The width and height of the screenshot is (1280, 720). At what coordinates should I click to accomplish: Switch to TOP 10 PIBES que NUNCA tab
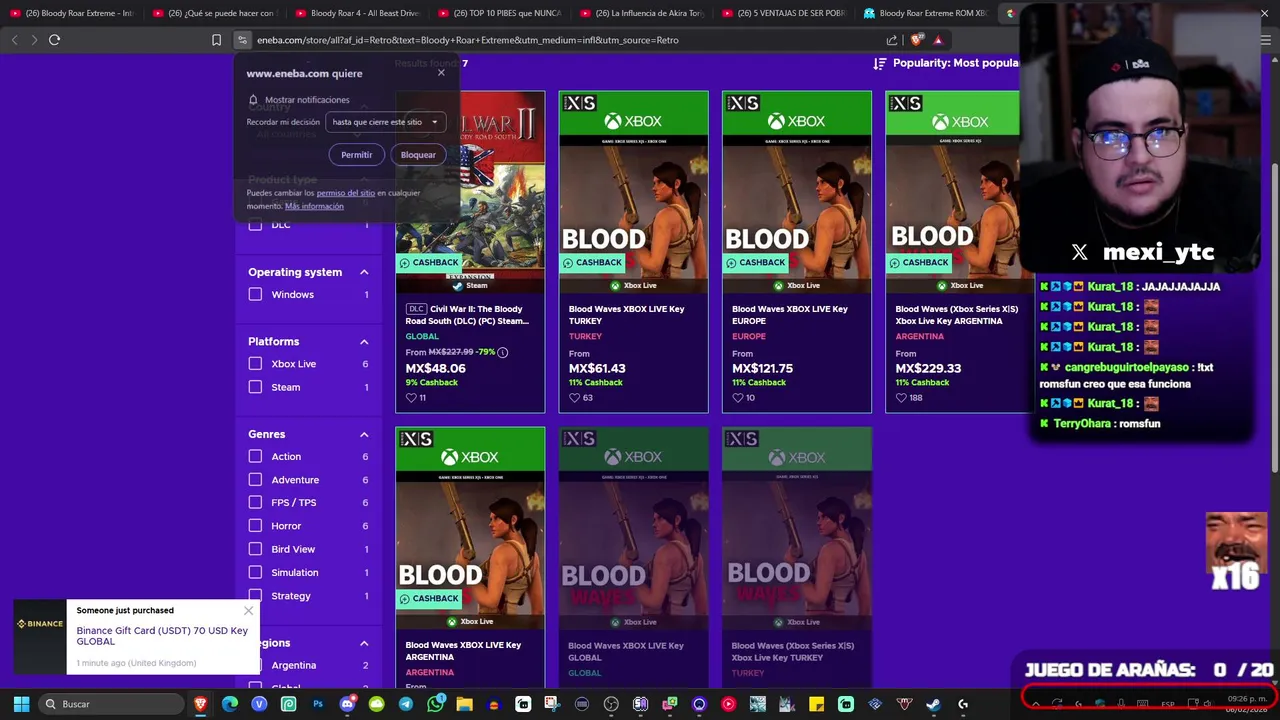pos(500,13)
